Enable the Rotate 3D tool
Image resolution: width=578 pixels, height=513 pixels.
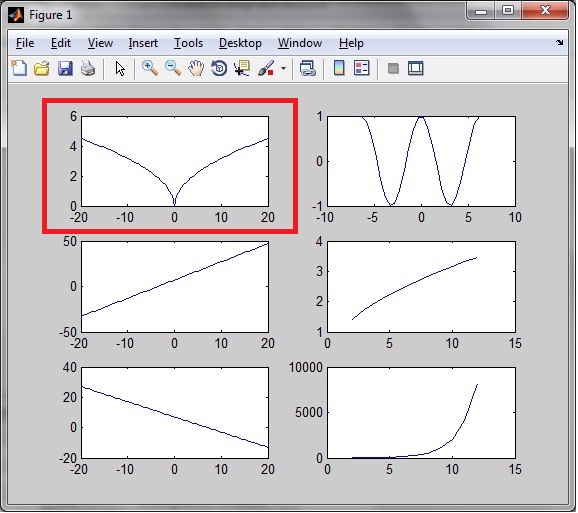pos(219,69)
